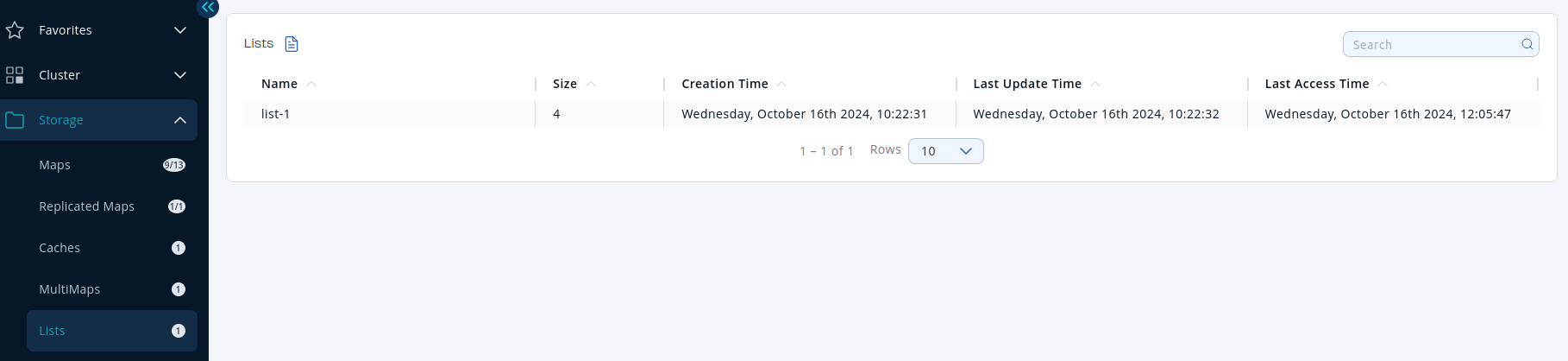
Task: Sort by Last Update Time arrow
Action: pyautogui.click(x=1095, y=84)
